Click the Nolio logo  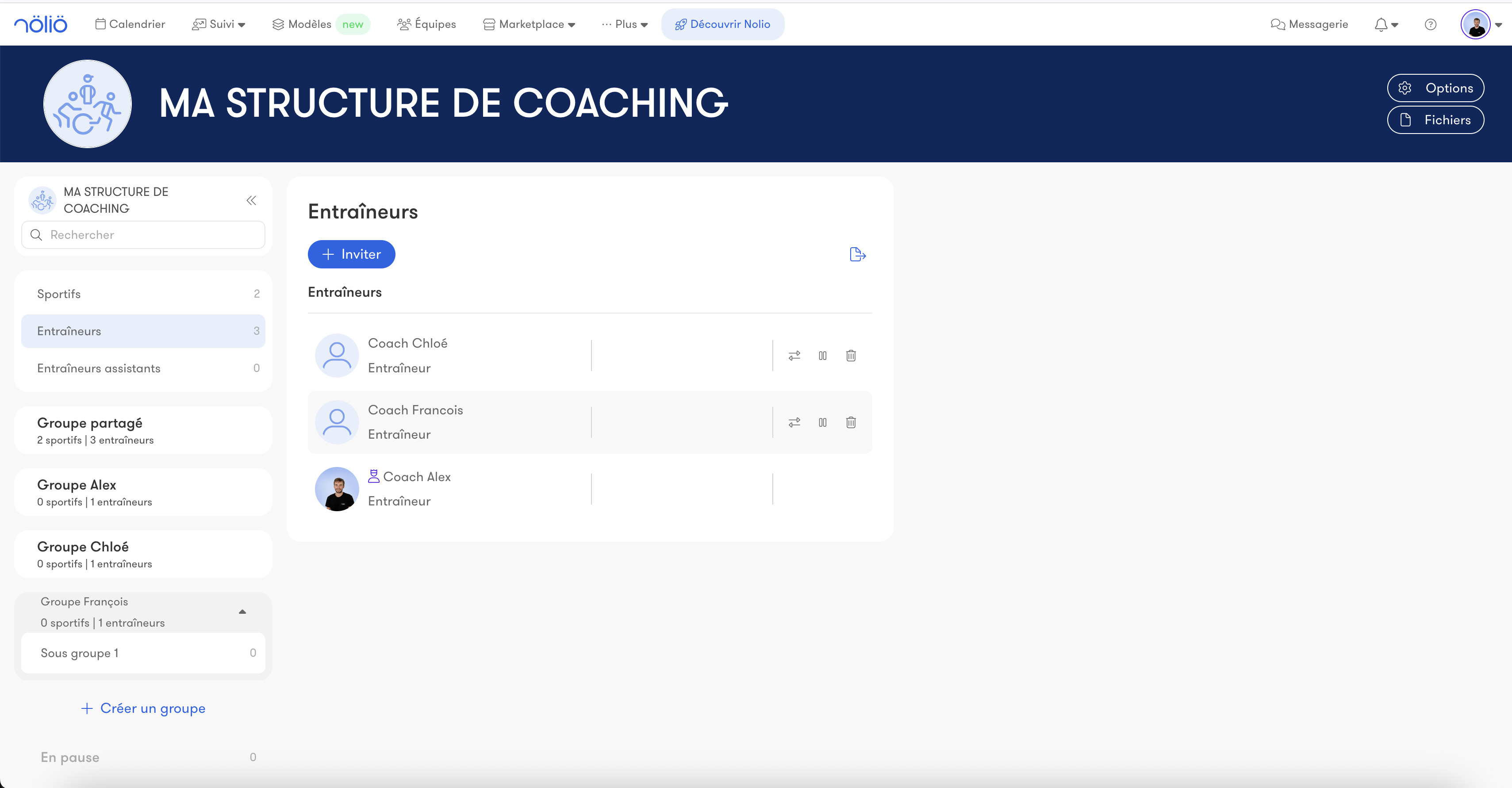coord(41,25)
